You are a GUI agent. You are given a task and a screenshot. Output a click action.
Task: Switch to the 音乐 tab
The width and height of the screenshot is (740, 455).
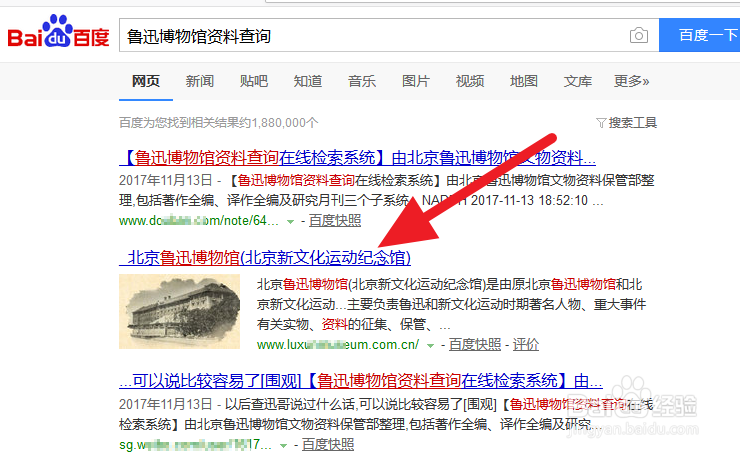coord(362,81)
